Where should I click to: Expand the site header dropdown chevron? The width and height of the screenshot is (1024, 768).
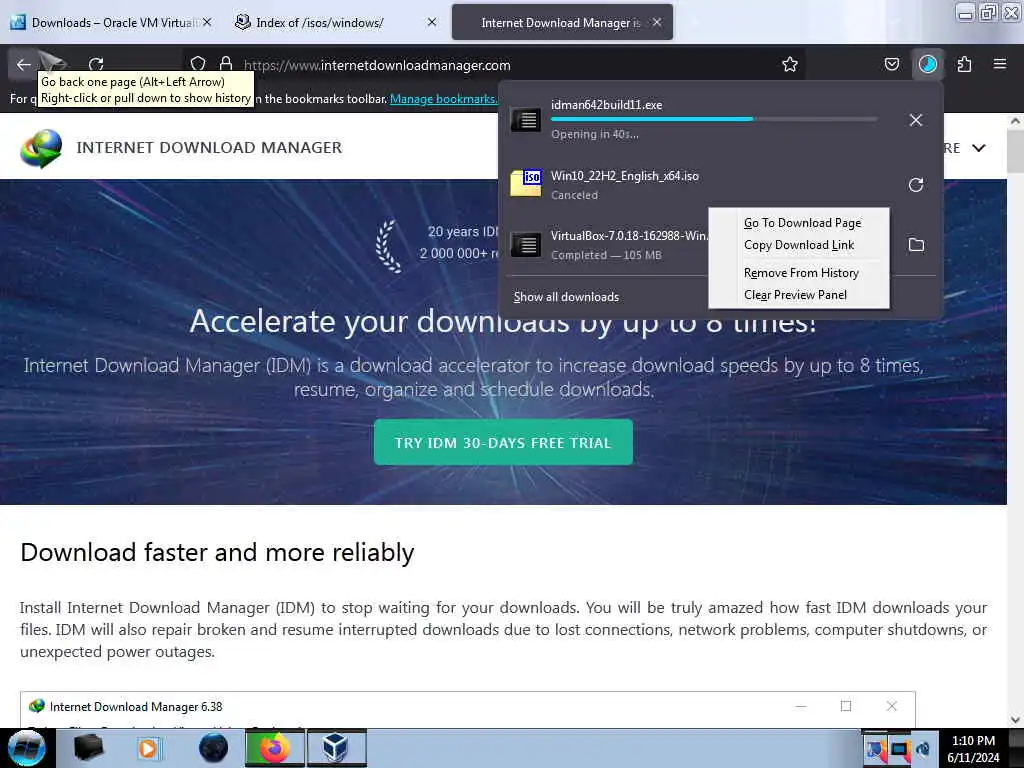(978, 148)
